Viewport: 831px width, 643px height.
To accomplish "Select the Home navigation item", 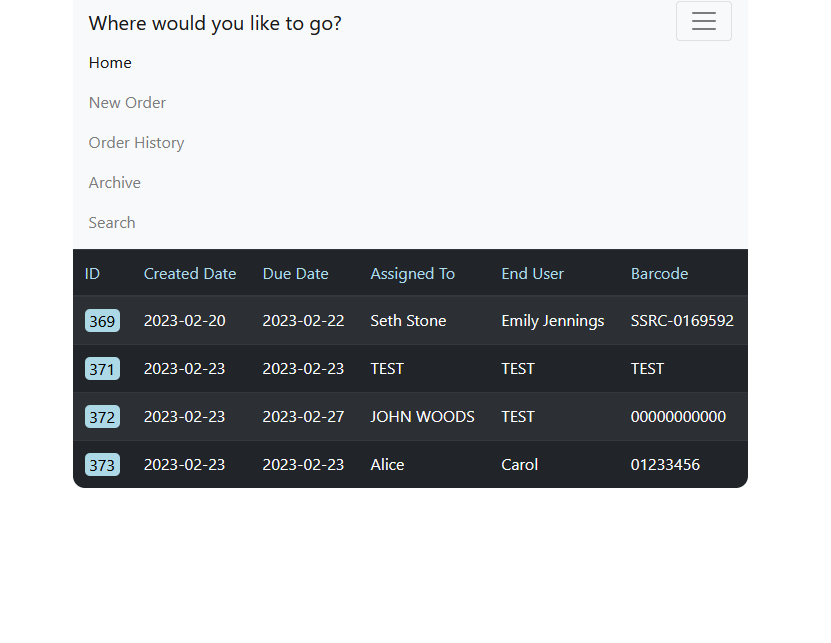I will pyautogui.click(x=110, y=62).
